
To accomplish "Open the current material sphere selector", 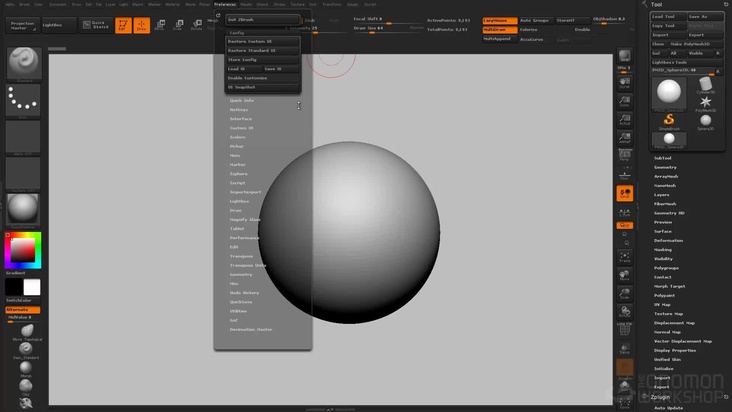I will click(x=22, y=209).
